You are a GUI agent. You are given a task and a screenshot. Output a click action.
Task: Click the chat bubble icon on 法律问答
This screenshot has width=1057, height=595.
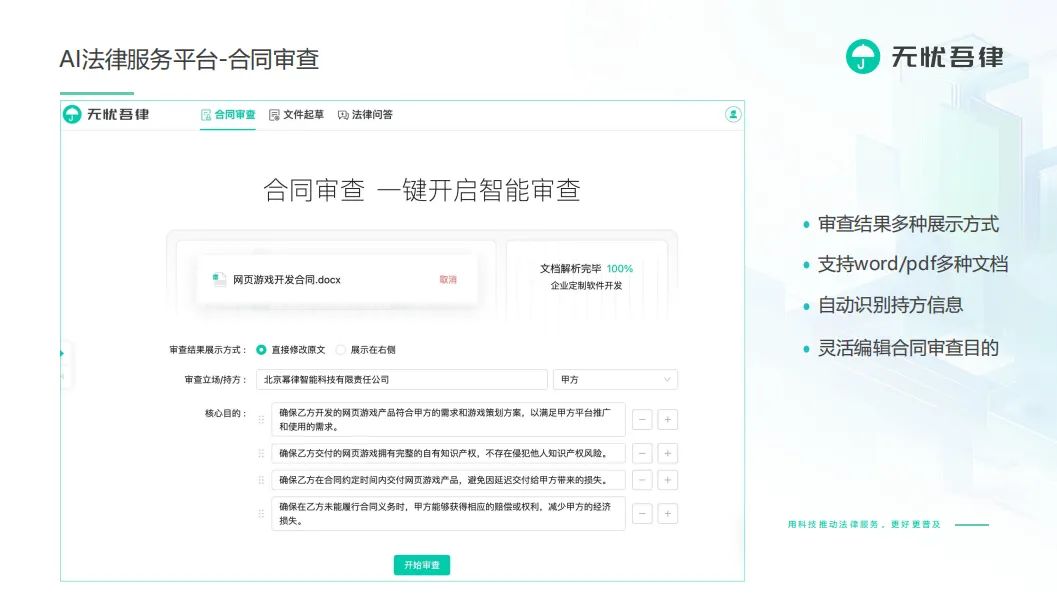pos(342,114)
